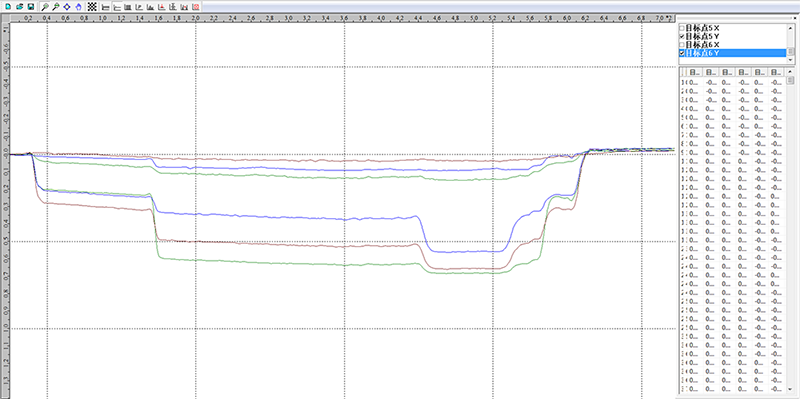Click the Save floppy disk icon
800x399 pixels.
31,7
